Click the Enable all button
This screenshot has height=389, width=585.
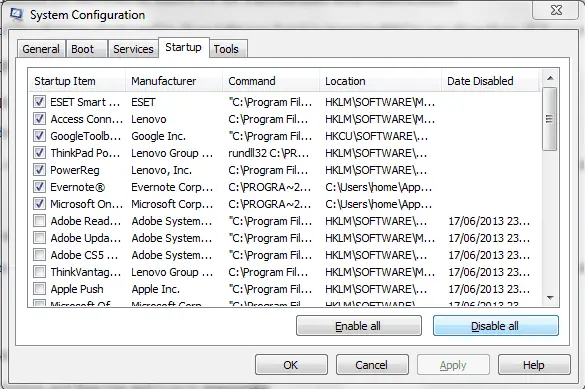point(359,326)
